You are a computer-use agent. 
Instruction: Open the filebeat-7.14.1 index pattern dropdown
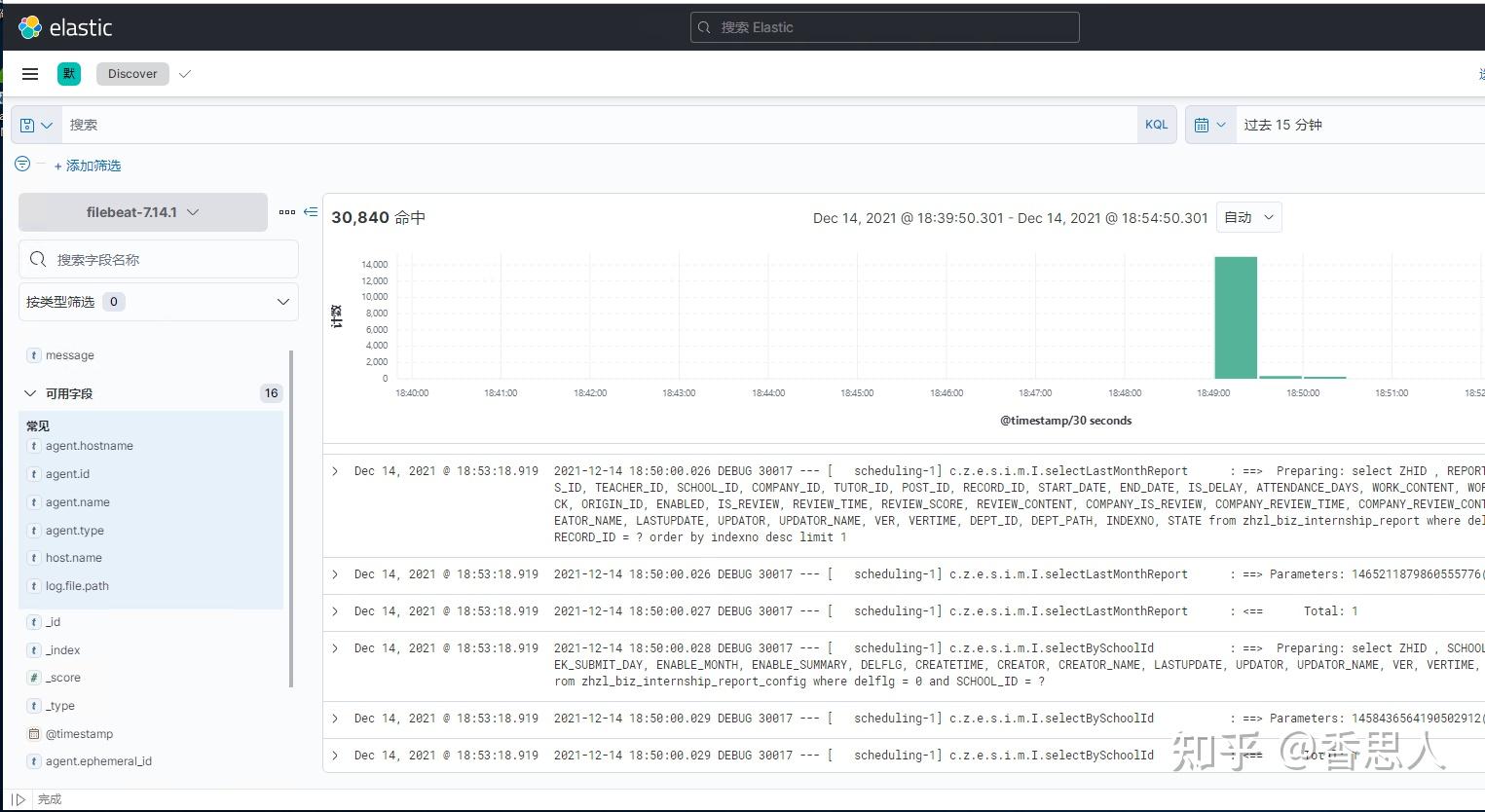142,211
